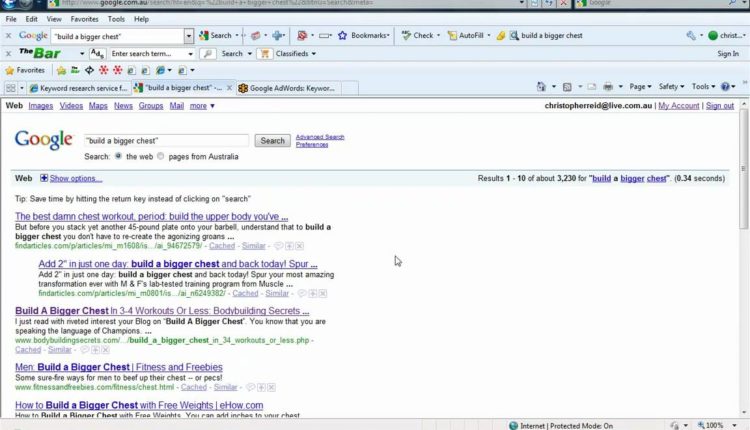Click the popup blocker icon in Google toolbar
The height and width of the screenshot is (430, 750).
tap(302, 35)
